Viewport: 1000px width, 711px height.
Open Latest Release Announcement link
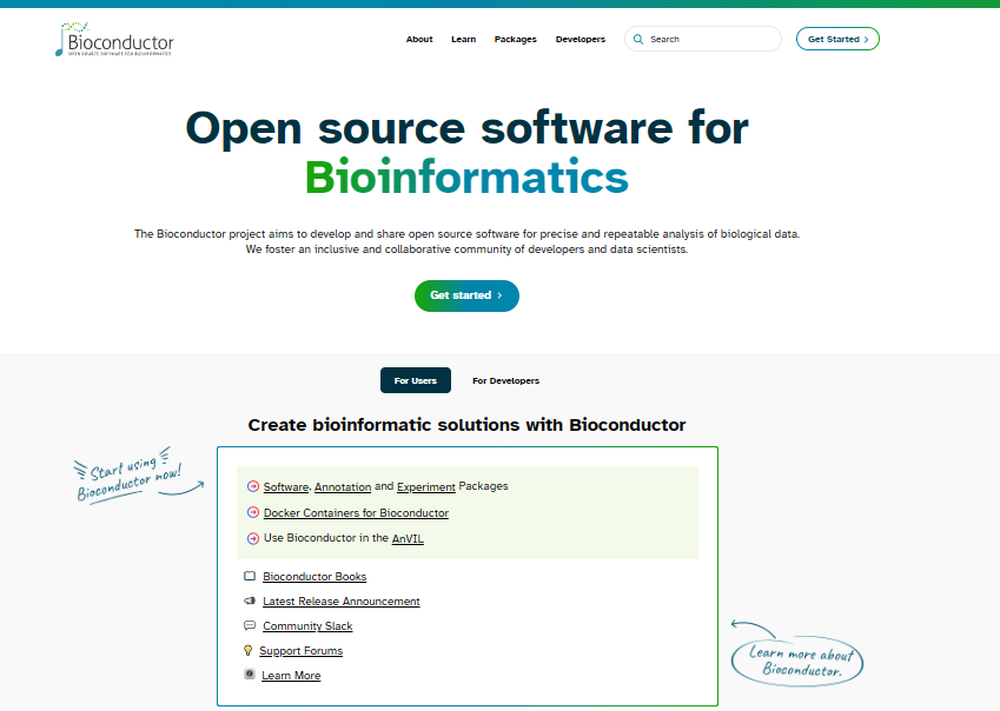(341, 601)
